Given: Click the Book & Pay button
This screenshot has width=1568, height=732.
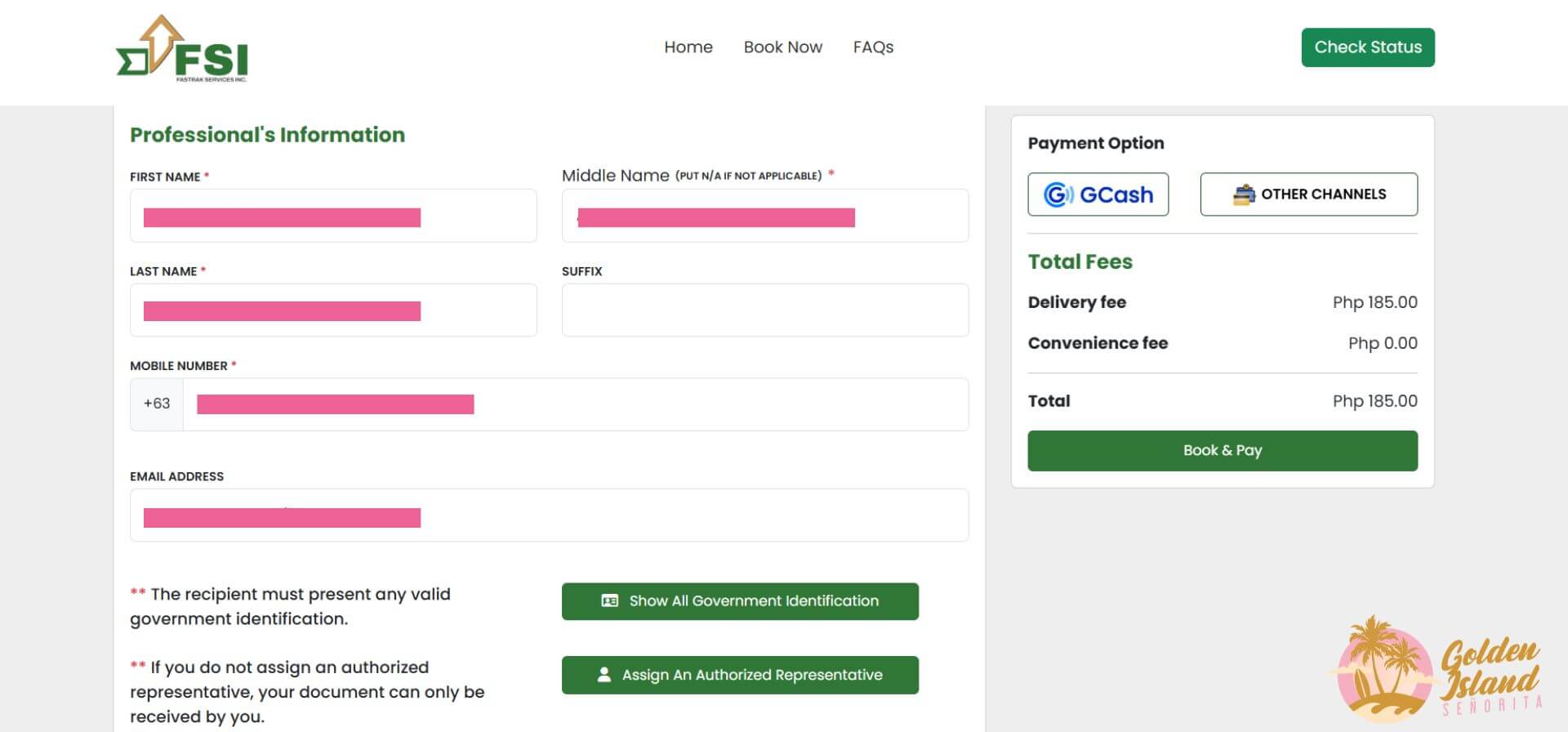Looking at the screenshot, I should click(x=1222, y=451).
